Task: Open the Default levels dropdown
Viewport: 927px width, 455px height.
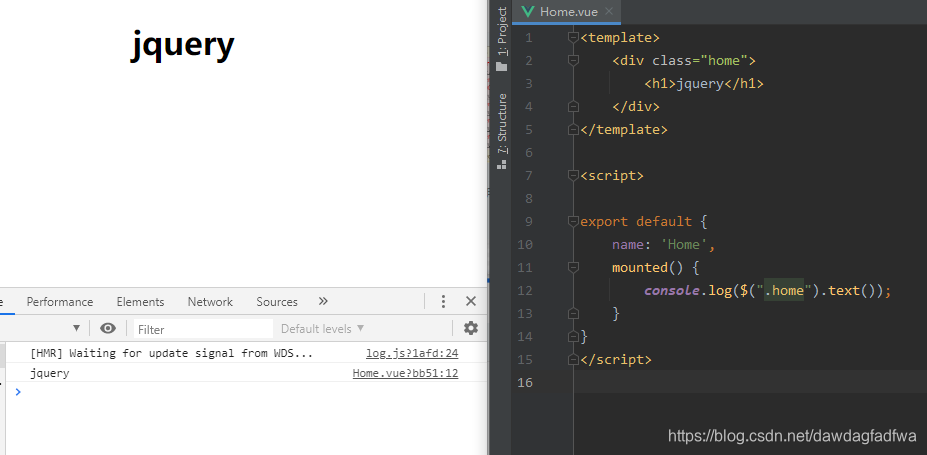Action: 322,329
